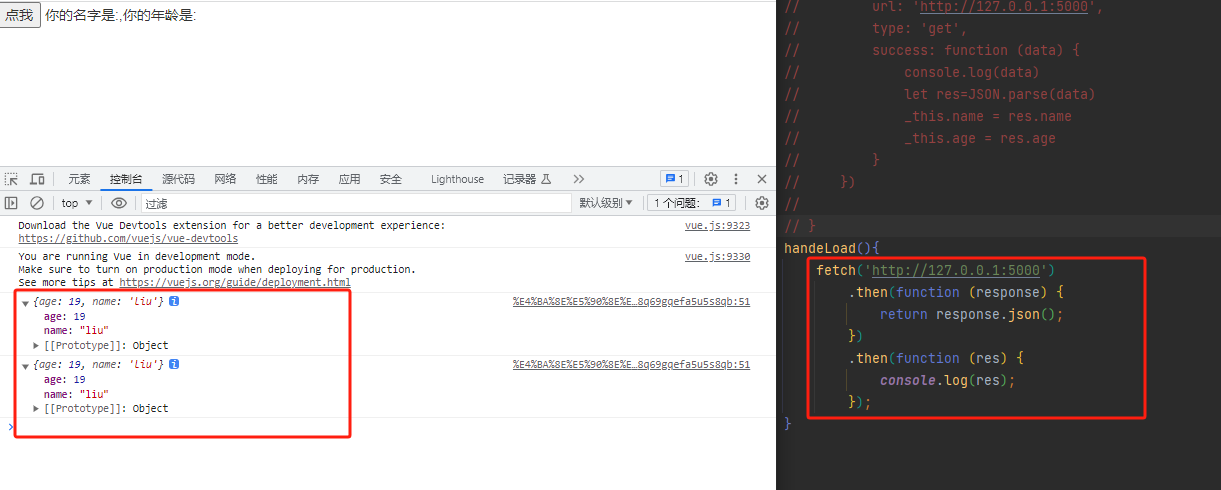Click the 点我 button on the page

pos(20,15)
